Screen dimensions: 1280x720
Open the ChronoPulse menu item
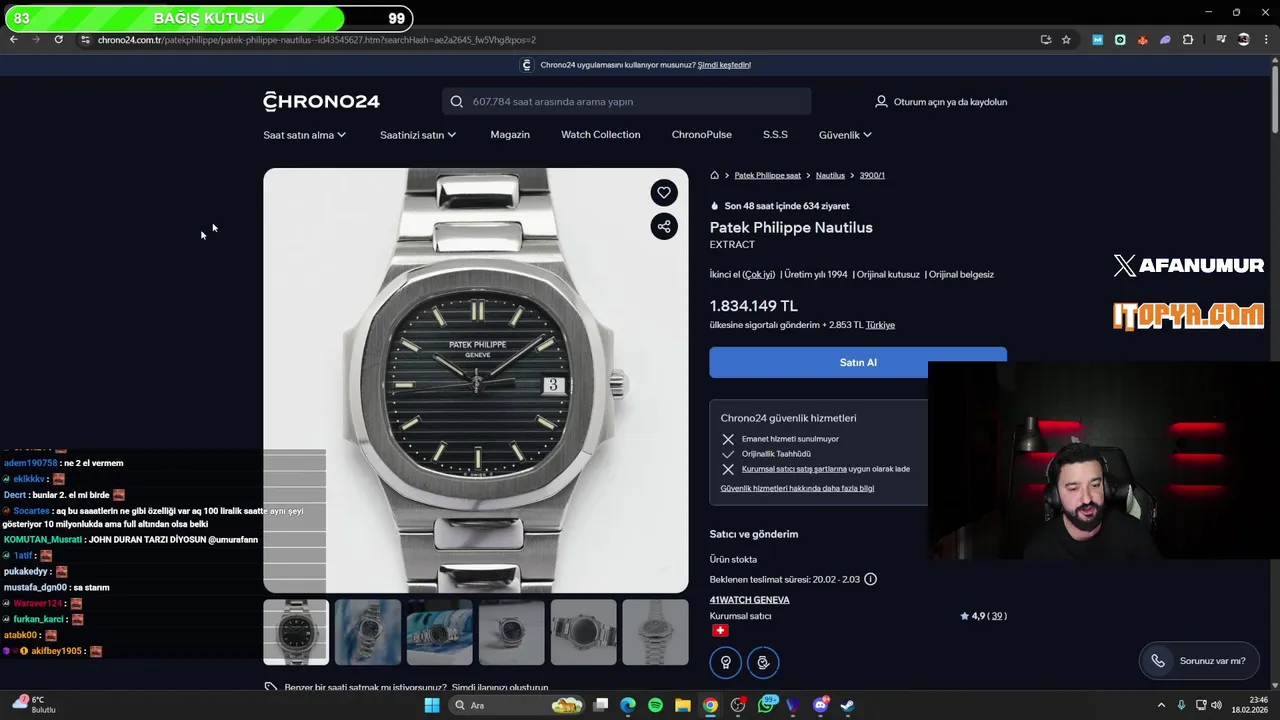pyautogui.click(x=701, y=134)
